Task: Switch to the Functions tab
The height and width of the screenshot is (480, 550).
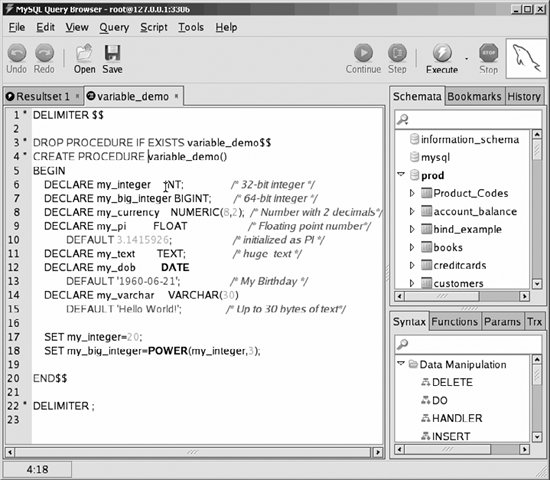Action: pos(455,321)
